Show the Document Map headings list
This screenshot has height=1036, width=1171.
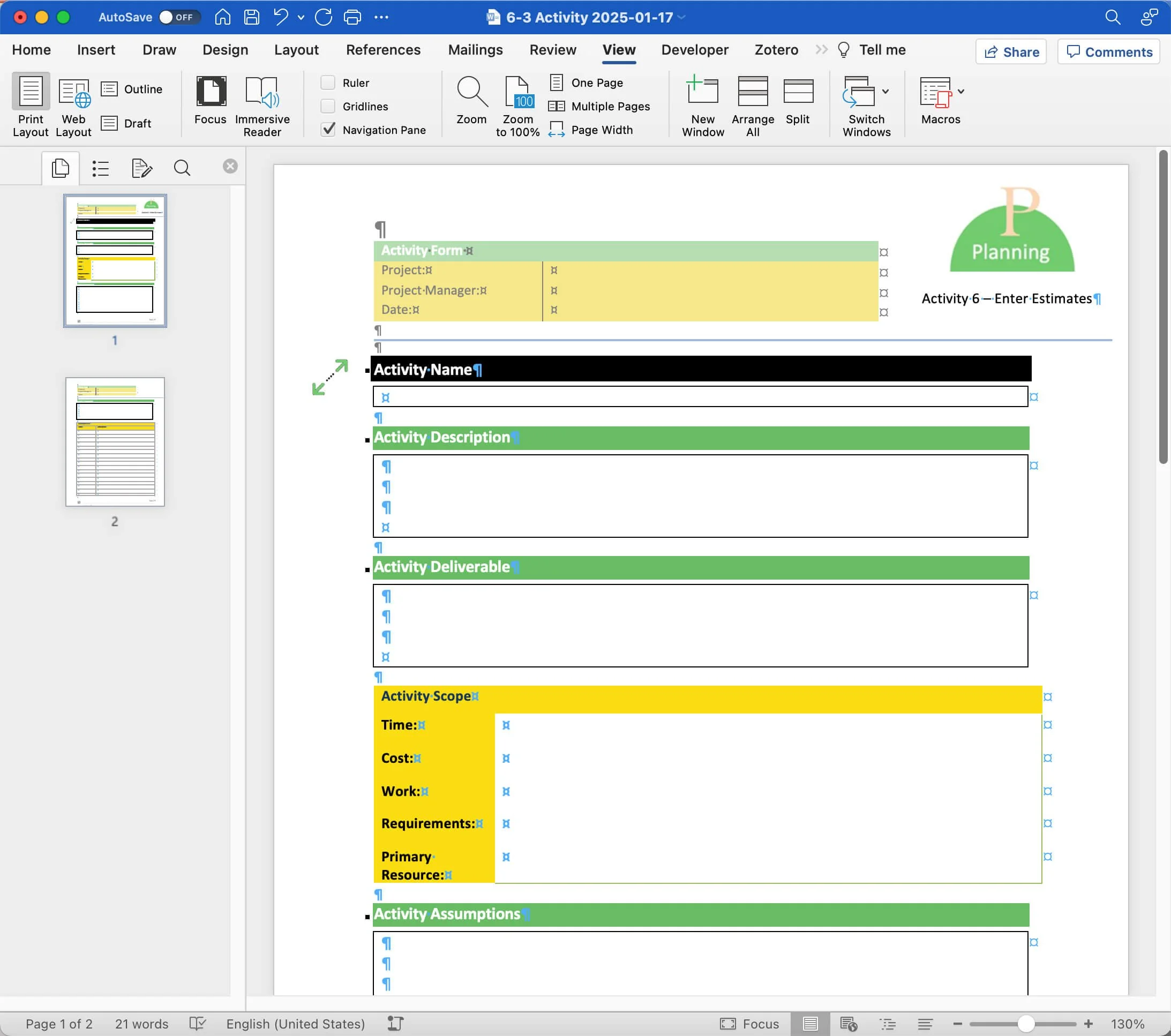[101, 168]
